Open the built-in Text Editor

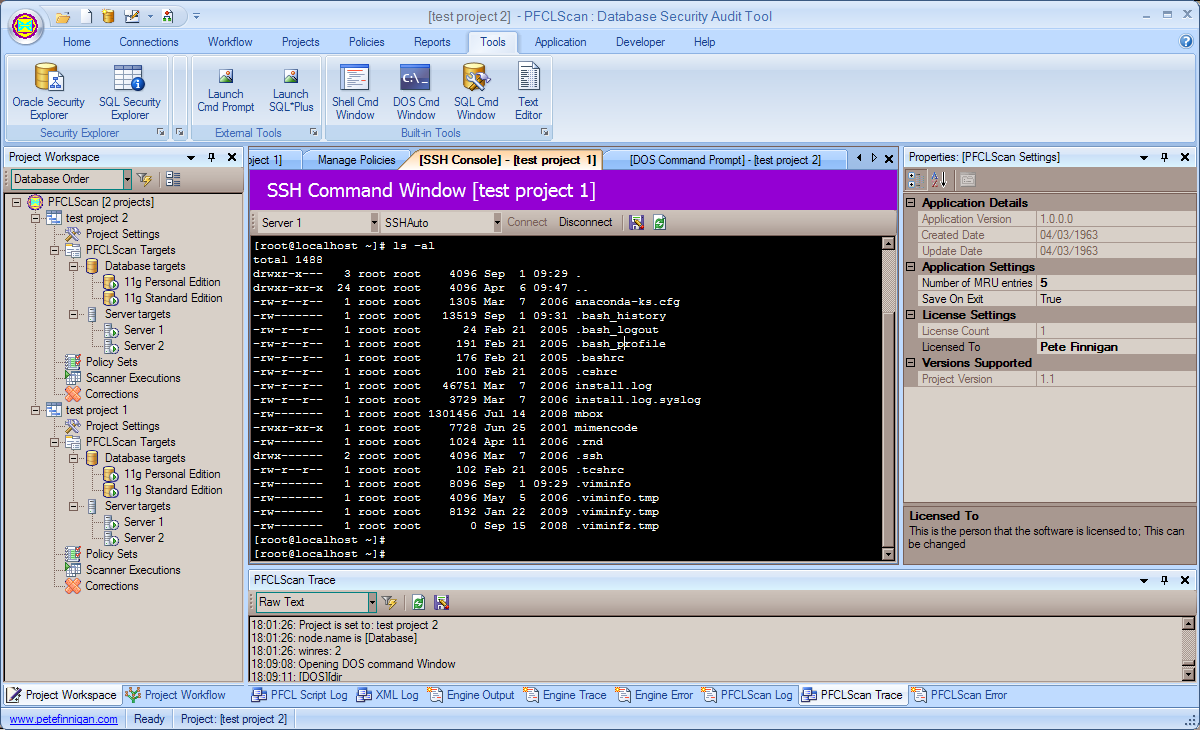coord(528,92)
